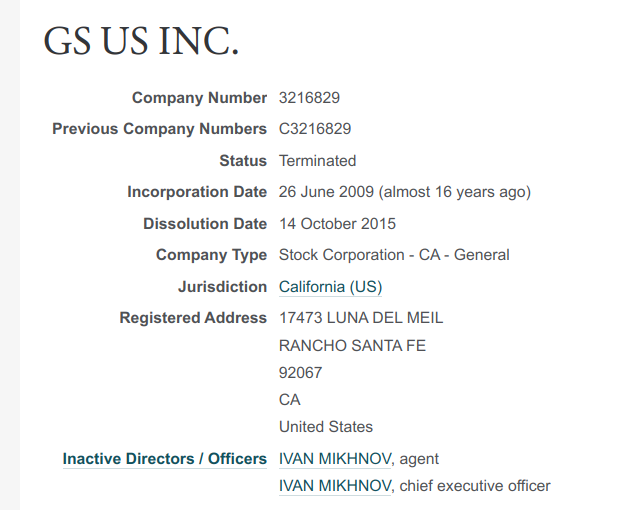Image resolution: width=638 pixels, height=510 pixels.
Task: Click the GS US INC. page heading
Action: tap(141, 41)
